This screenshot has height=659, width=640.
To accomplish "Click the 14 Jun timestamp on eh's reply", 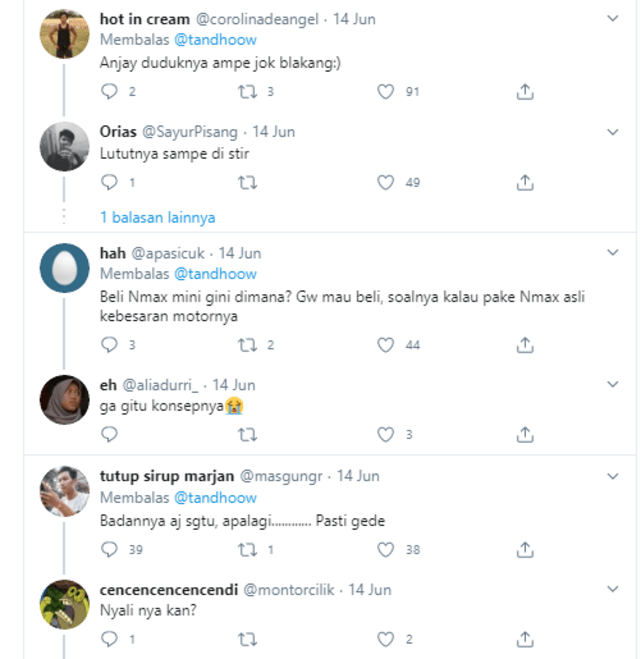I will point(234,384).
